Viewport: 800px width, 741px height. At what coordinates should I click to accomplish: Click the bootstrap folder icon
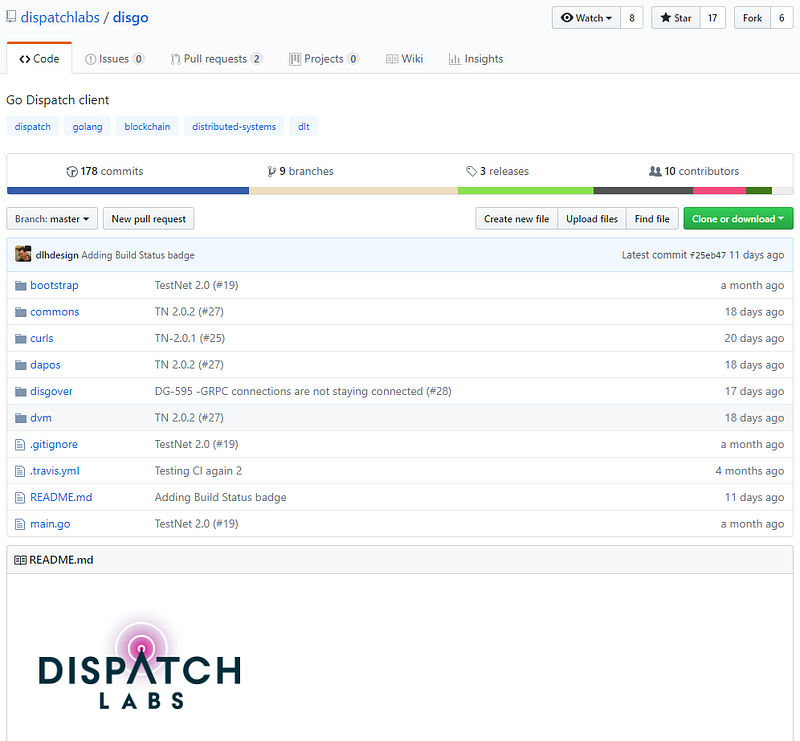pos(20,285)
